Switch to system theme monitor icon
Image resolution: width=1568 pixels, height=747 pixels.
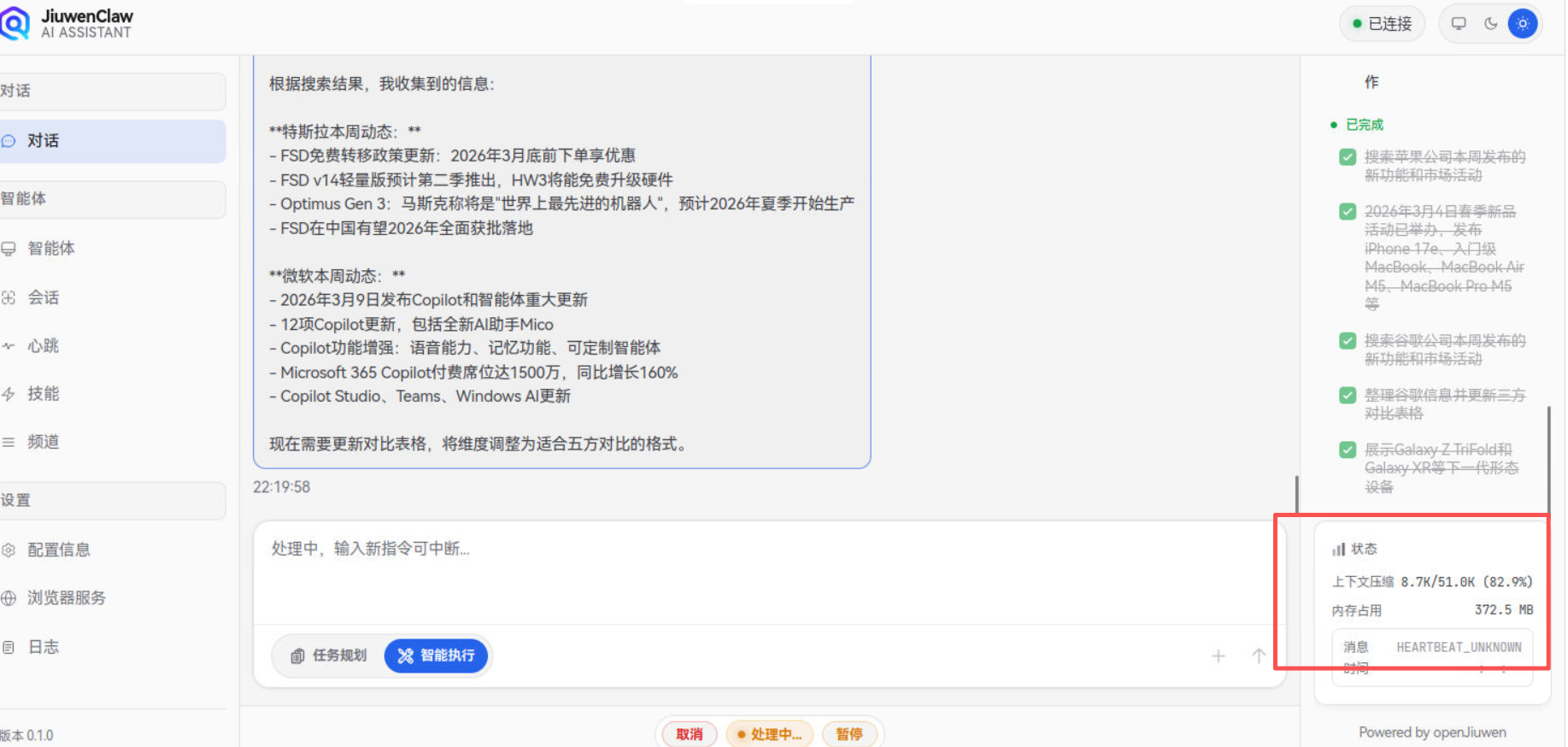pyautogui.click(x=1459, y=24)
